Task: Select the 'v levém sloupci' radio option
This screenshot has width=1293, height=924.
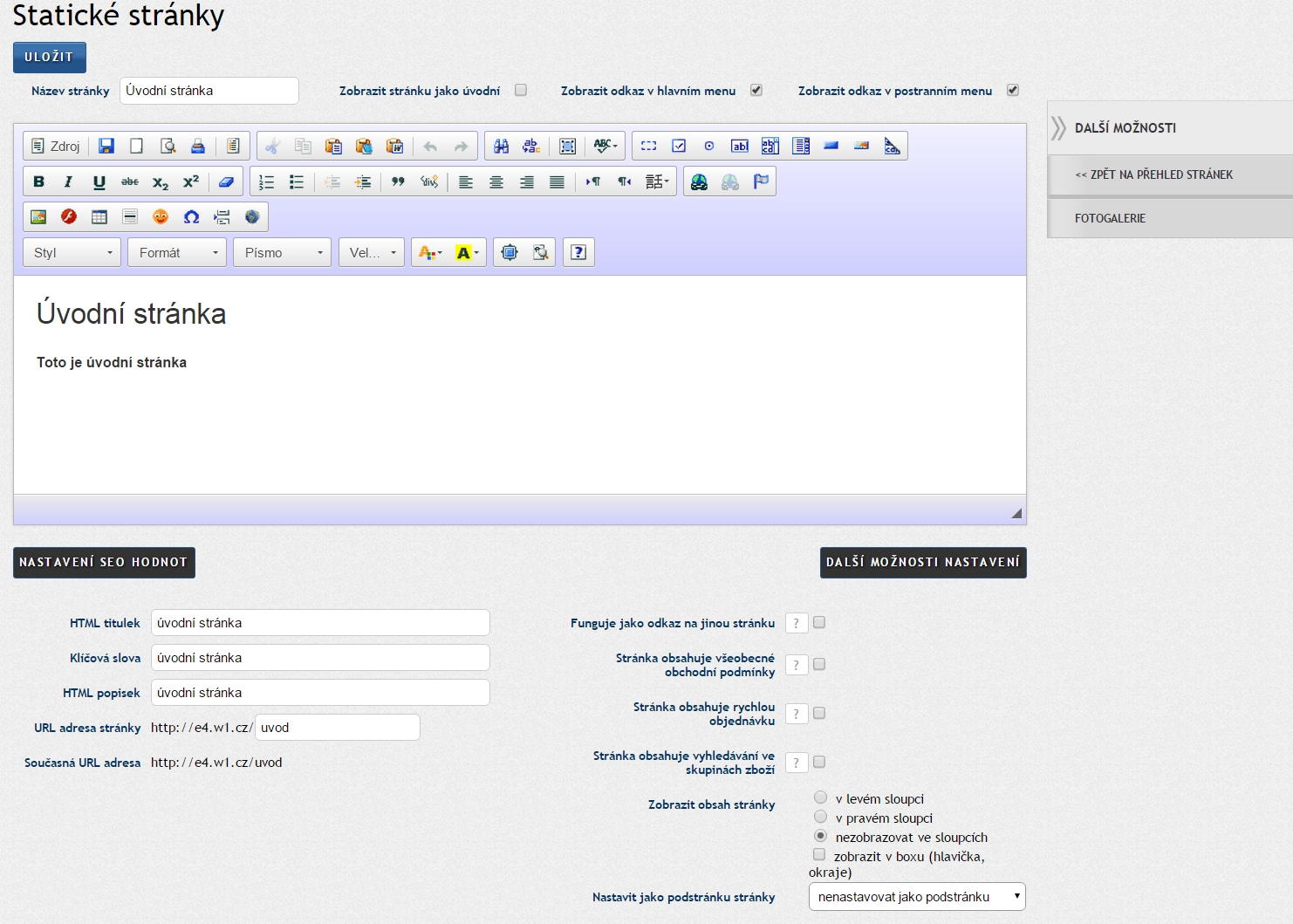Action: click(x=820, y=797)
